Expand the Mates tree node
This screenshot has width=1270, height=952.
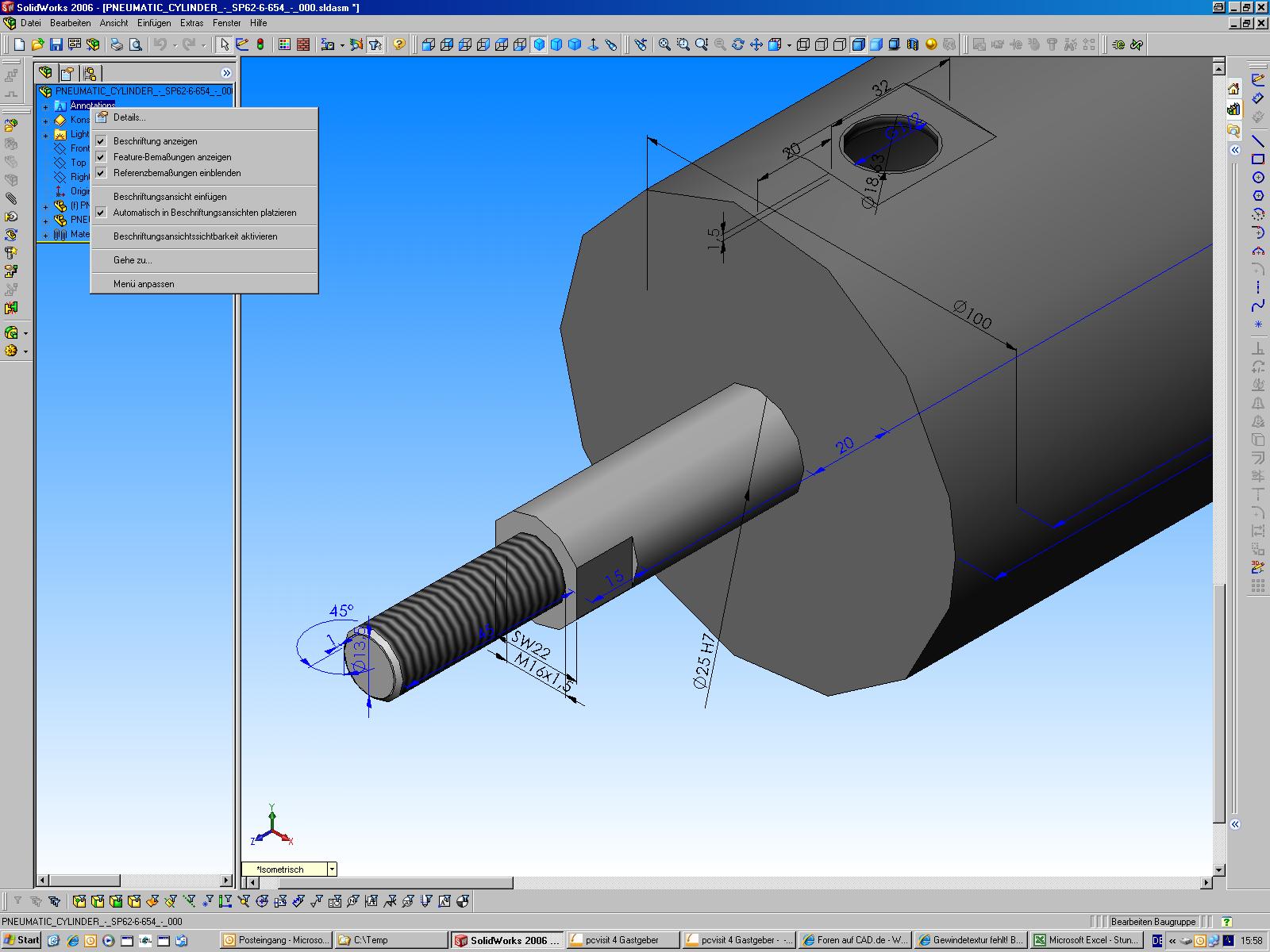(x=46, y=235)
